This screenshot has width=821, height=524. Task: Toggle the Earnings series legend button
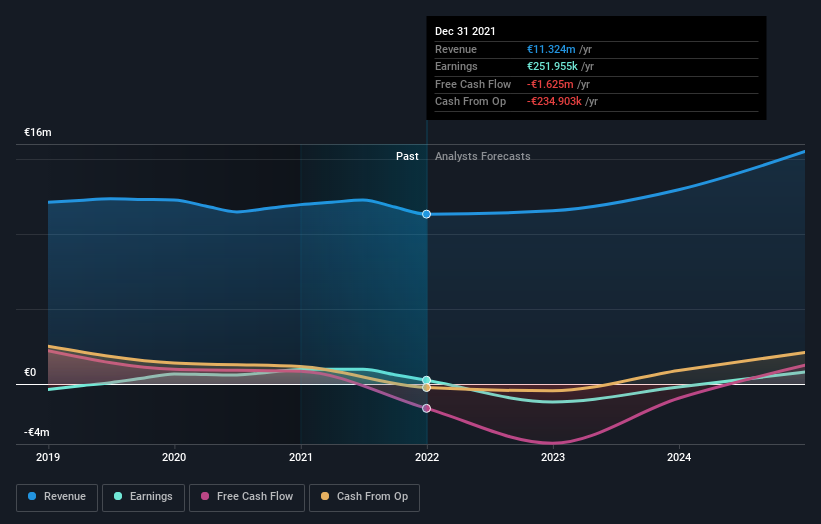[143, 497]
